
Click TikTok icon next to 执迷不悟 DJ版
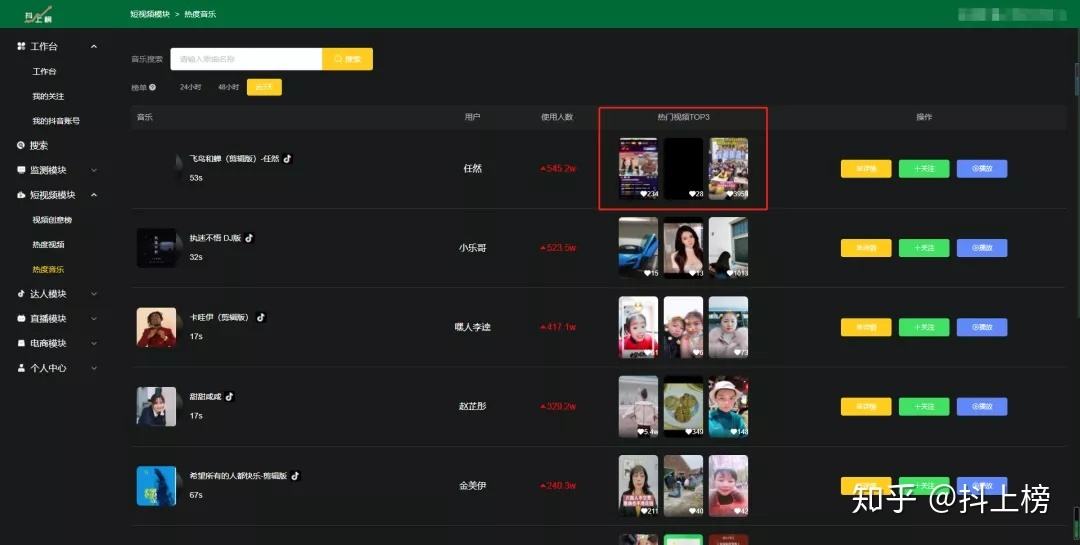pos(249,238)
